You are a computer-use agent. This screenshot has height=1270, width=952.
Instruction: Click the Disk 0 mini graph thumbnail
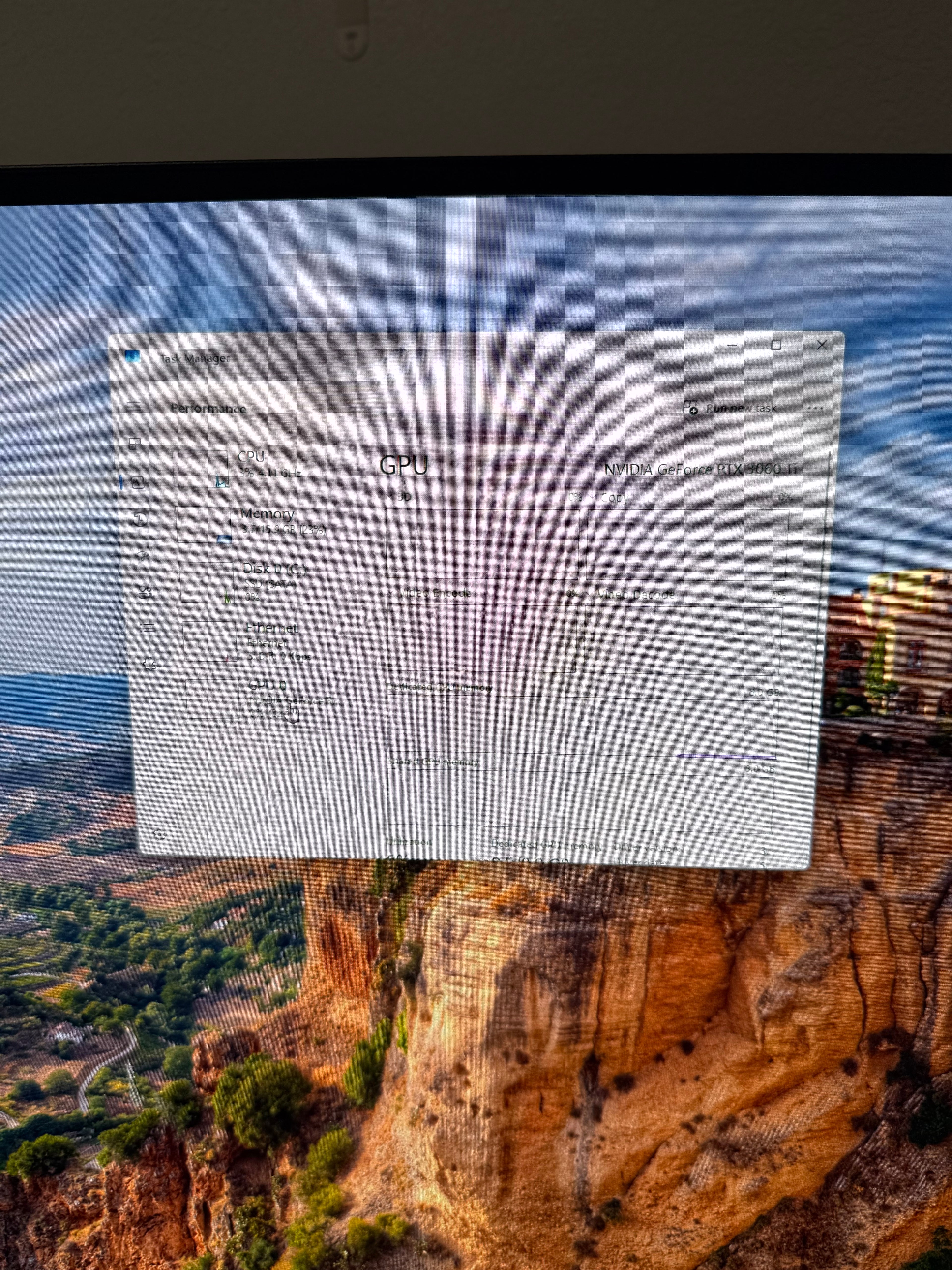[x=207, y=582]
